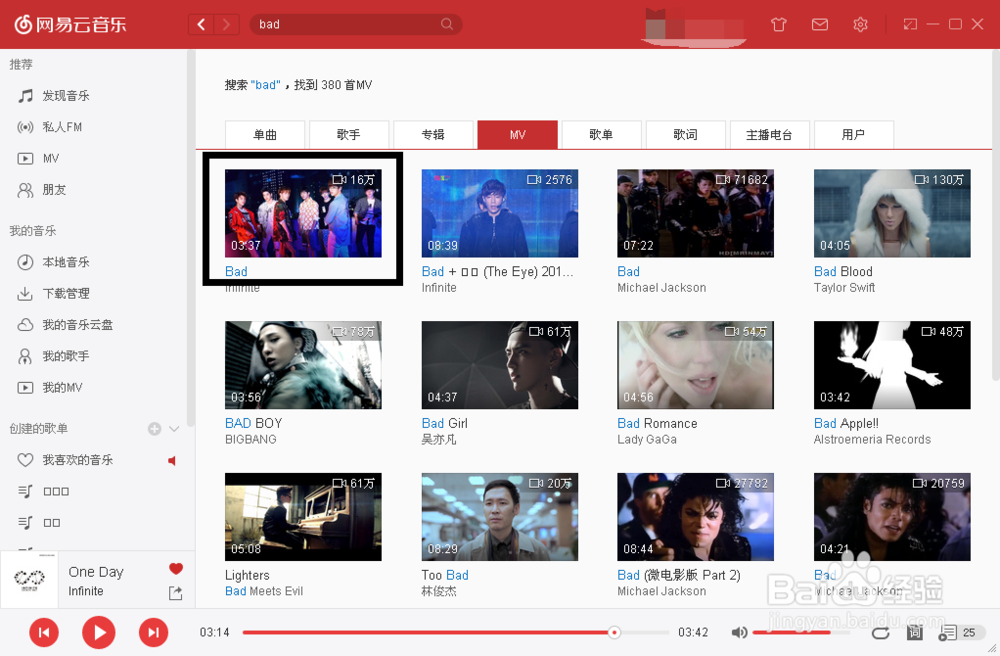
Task: Add a new playlist with plus icon
Action: 154,428
